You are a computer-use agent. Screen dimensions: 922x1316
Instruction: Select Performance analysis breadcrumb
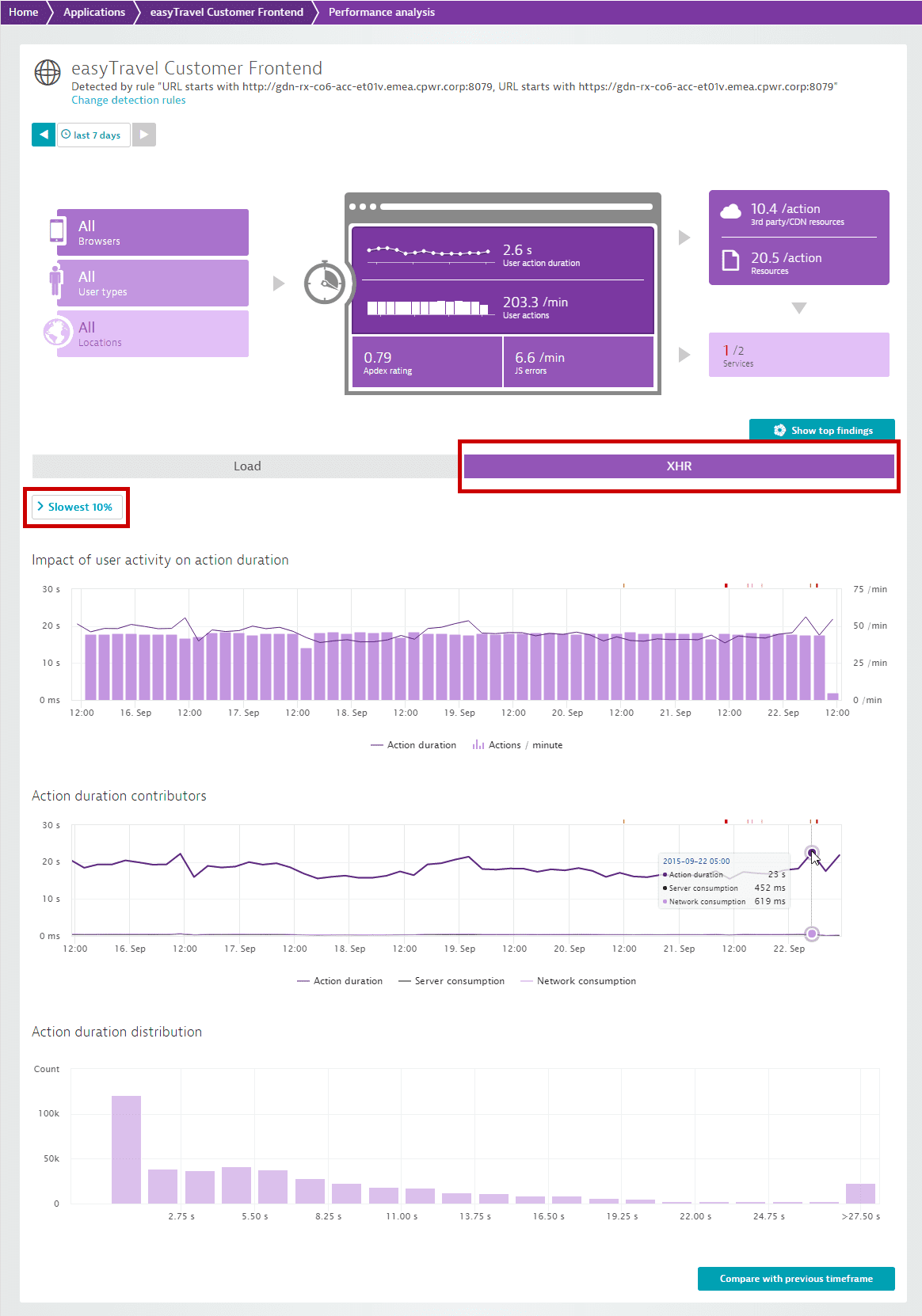[x=382, y=12]
